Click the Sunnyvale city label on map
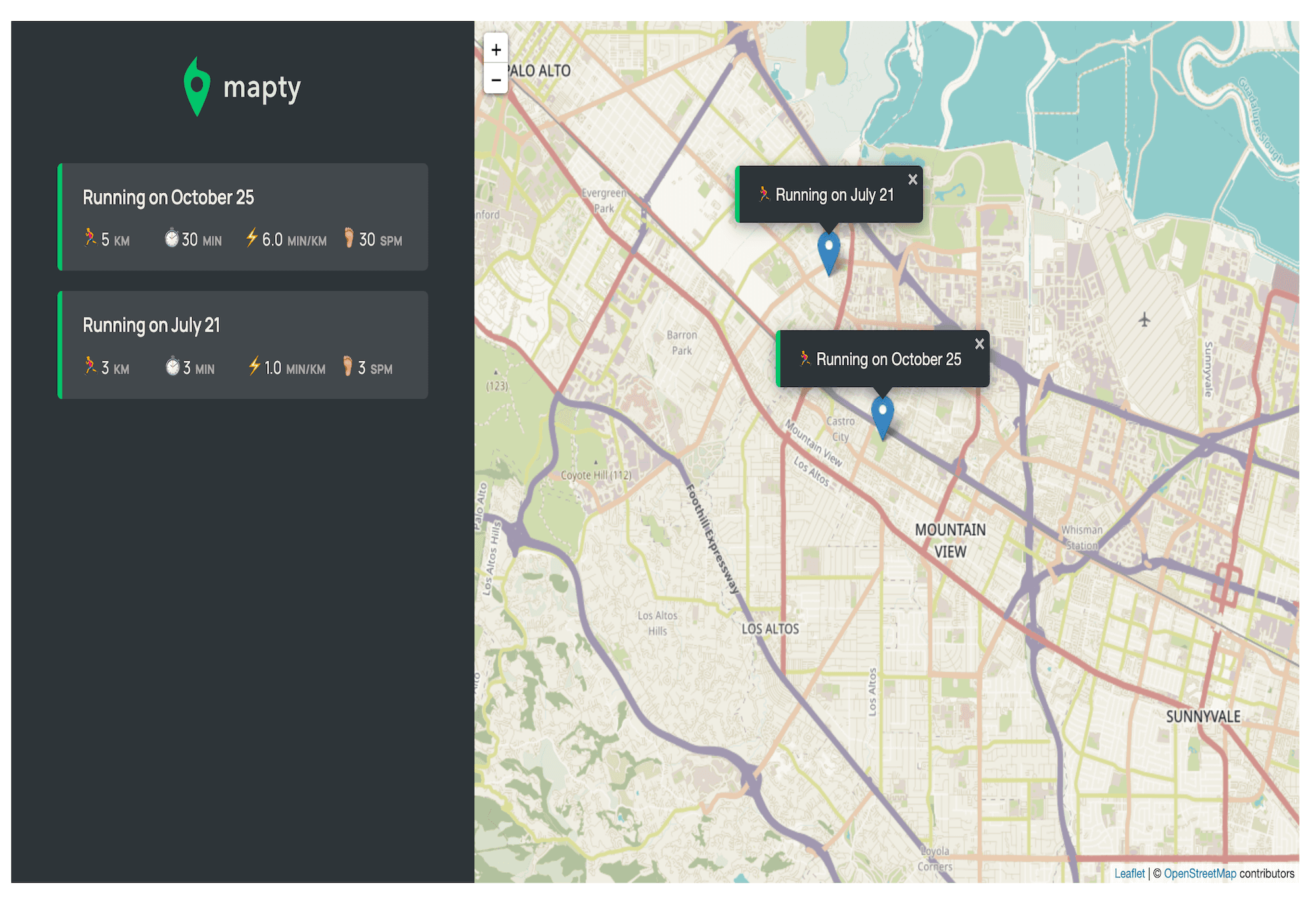 click(1203, 717)
